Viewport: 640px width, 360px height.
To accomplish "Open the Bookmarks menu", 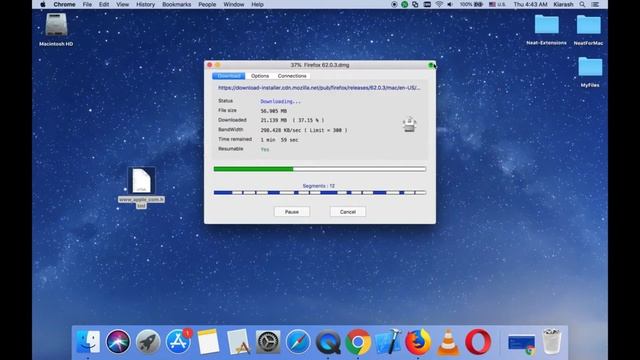I will tap(176, 4).
